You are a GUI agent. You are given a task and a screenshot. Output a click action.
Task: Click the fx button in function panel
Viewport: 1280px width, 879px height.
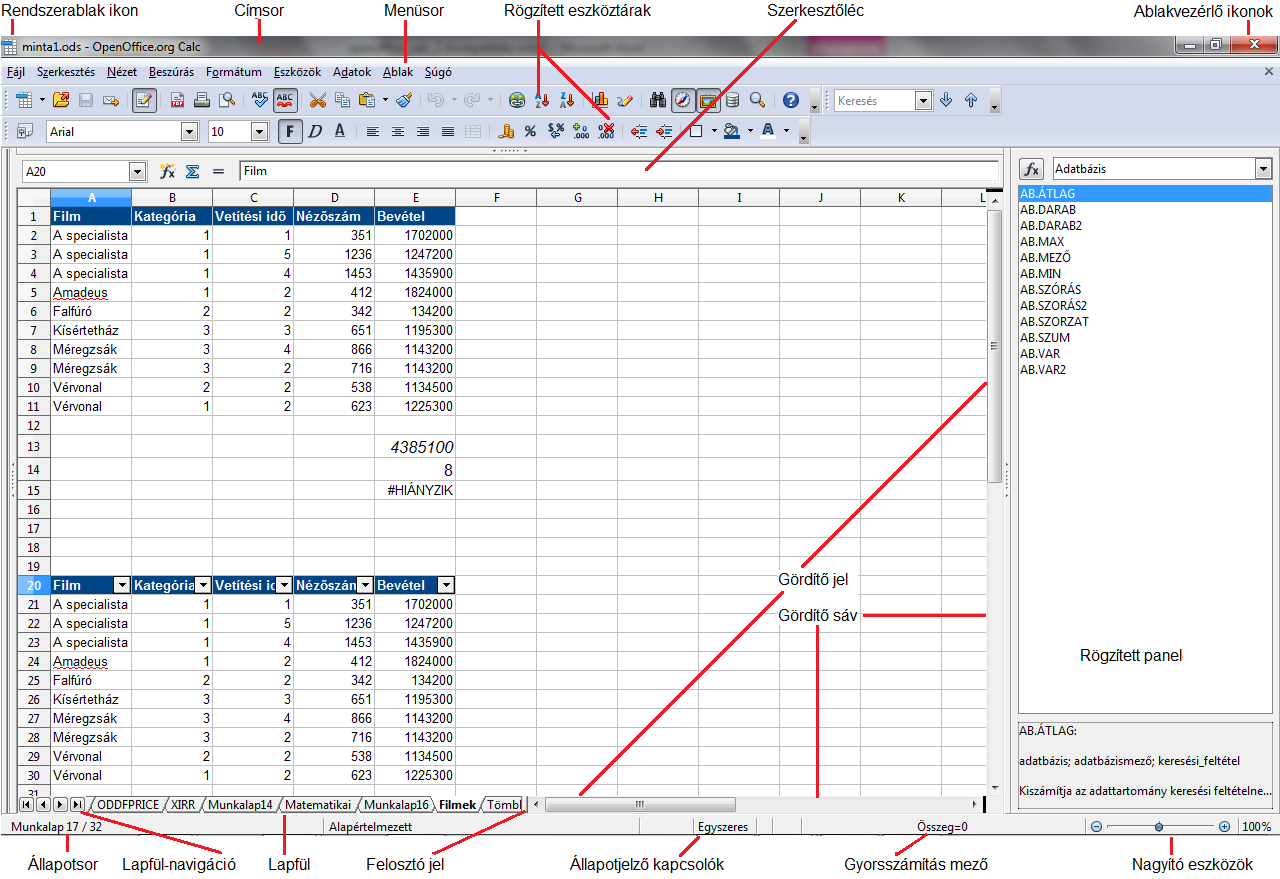pyautogui.click(x=1032, y=169)
